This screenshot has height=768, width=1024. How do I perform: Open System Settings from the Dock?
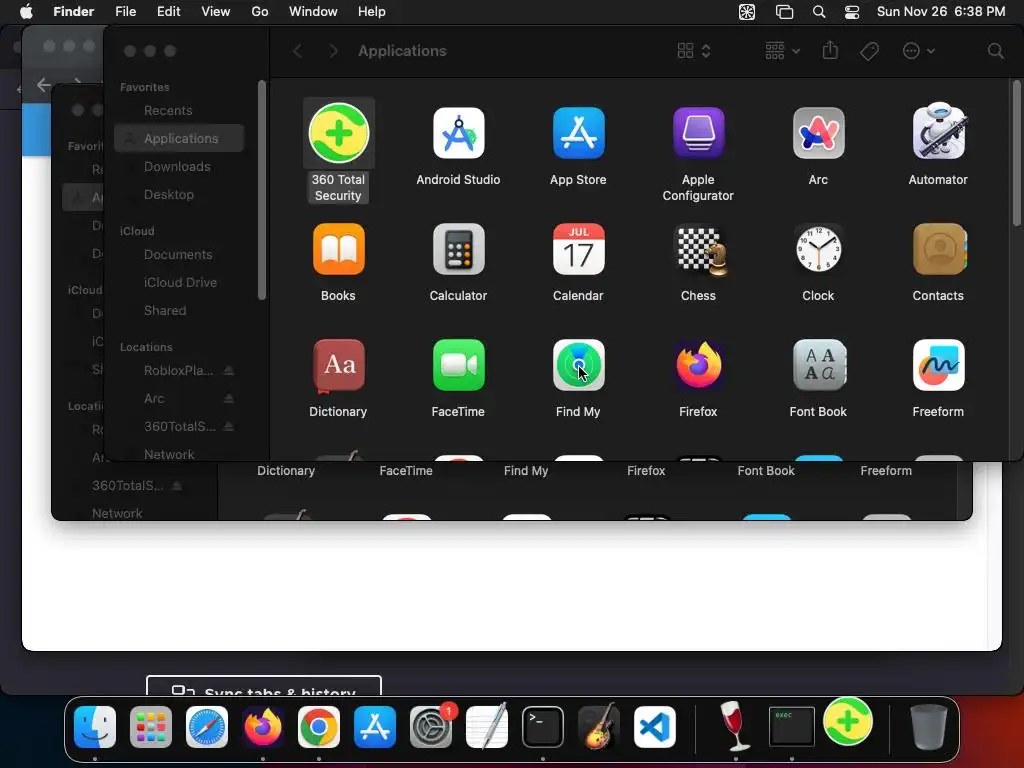[431, 727]
